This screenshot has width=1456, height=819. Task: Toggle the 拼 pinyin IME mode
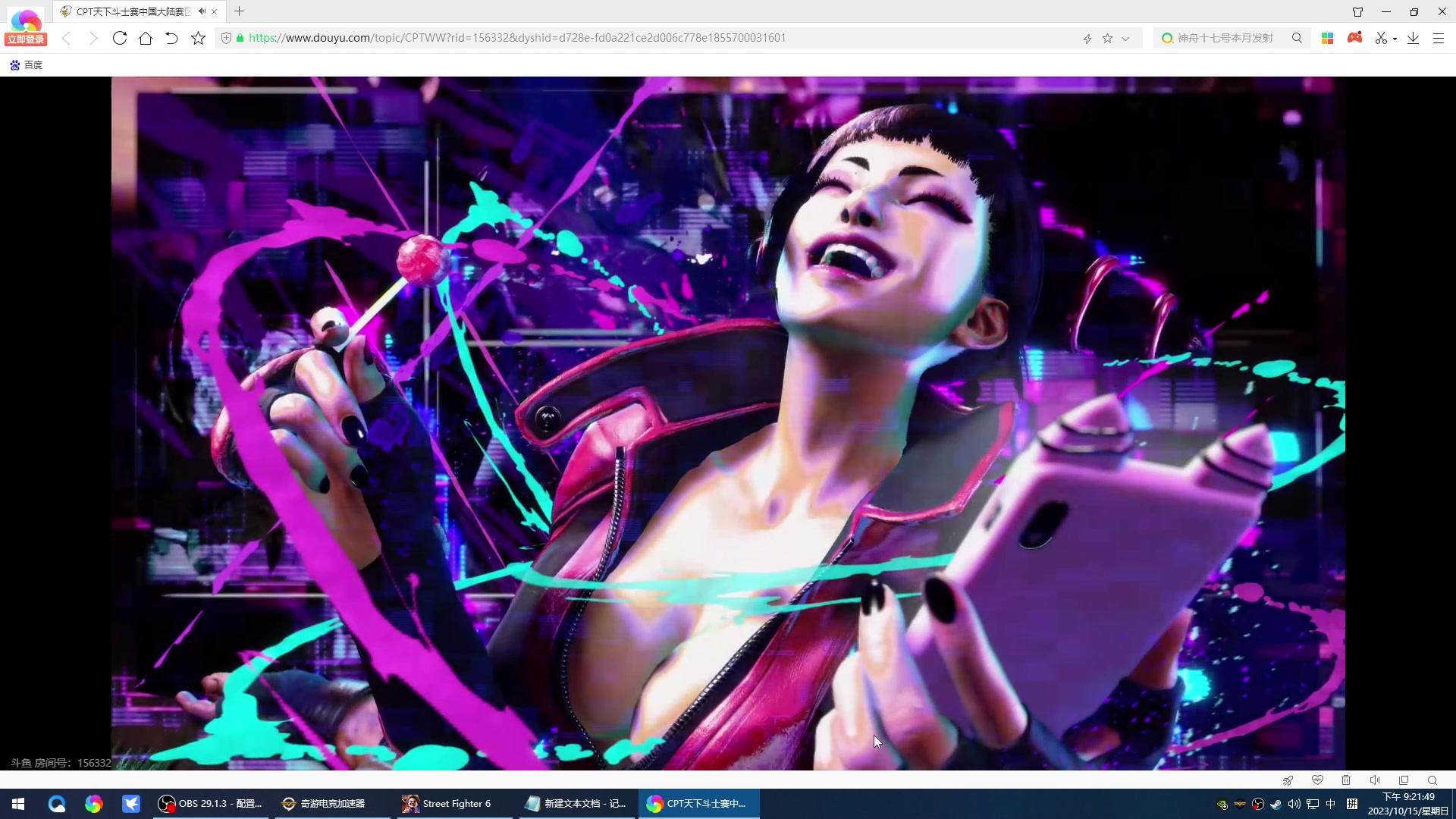coord(1352,805)
